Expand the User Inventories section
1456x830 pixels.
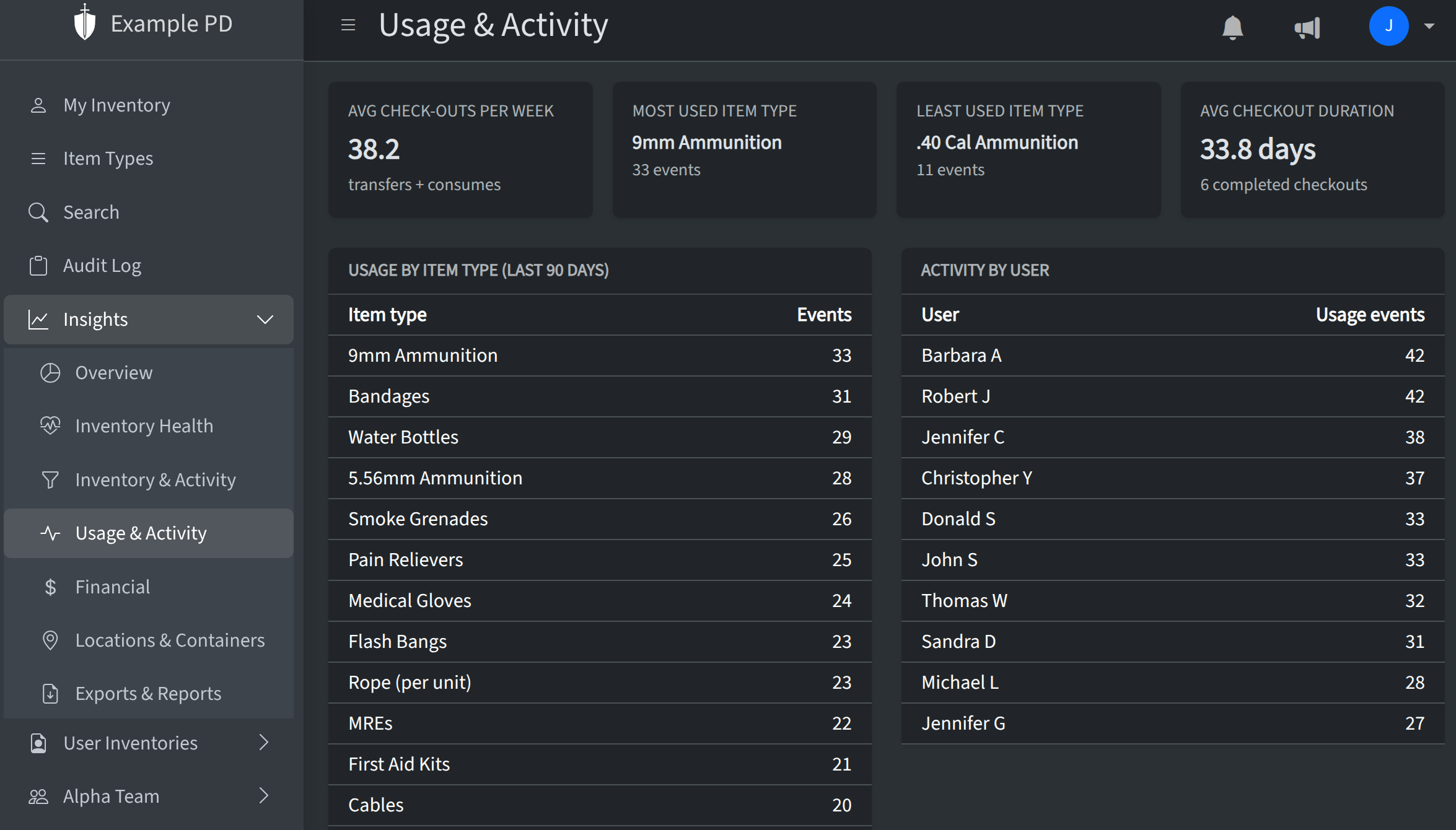click(265, 743)
